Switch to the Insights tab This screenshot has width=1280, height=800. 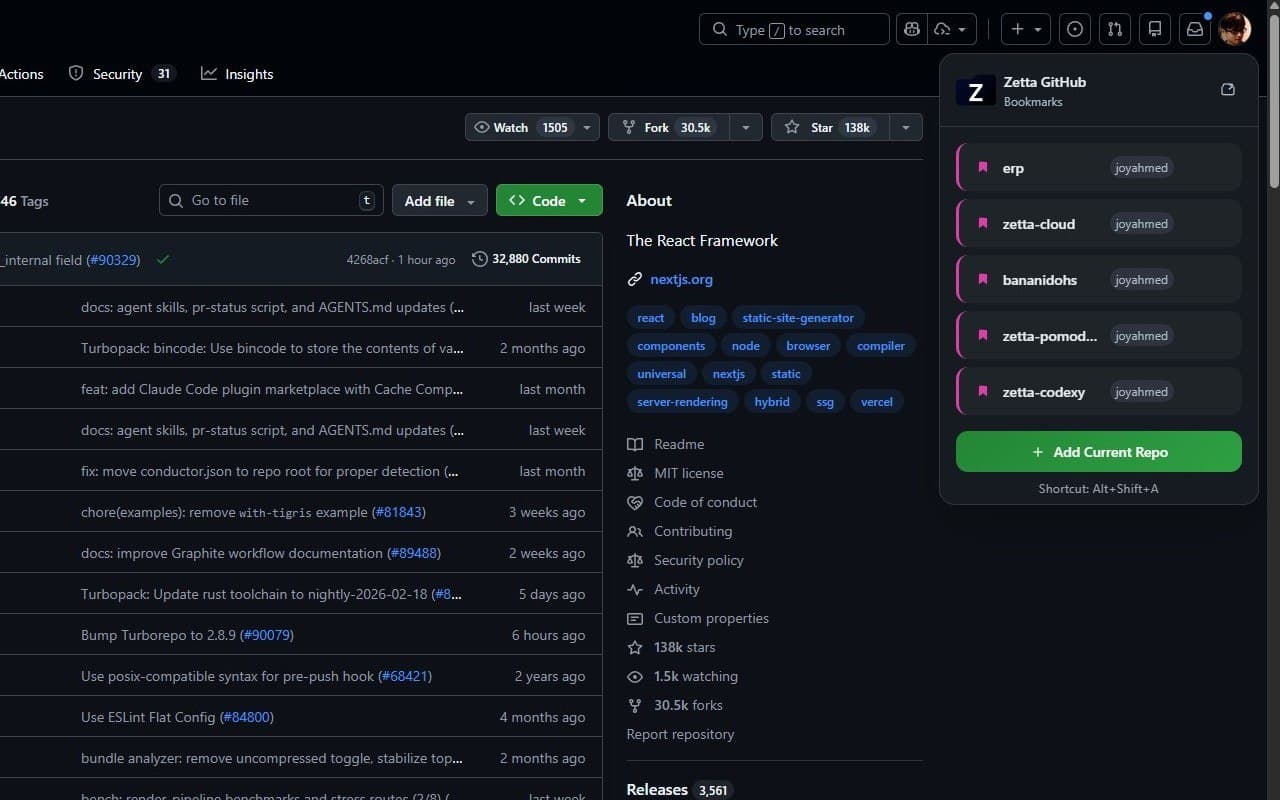tap(237, 74)
